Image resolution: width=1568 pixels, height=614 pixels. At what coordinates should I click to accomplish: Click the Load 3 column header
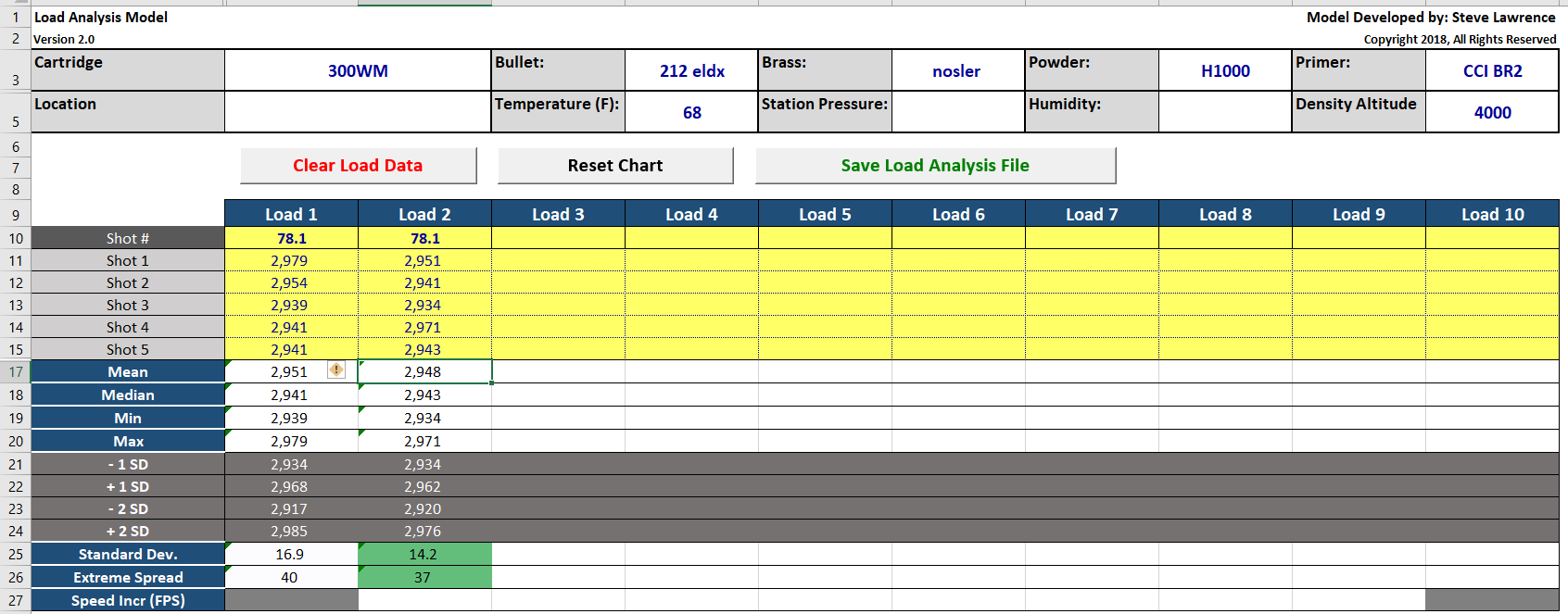point(558,215)
